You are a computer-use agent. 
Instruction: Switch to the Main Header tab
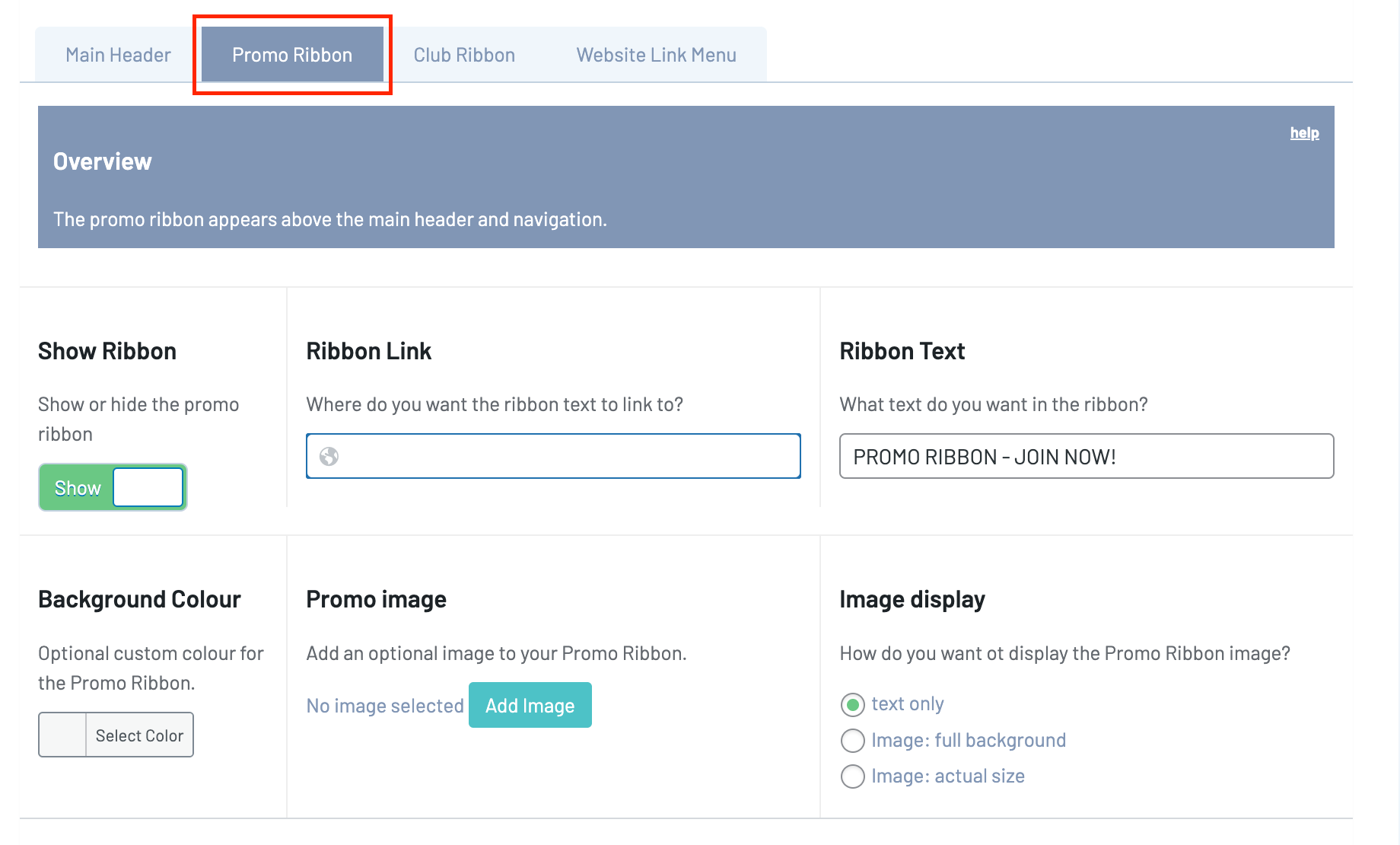click(x=118, y=55)
